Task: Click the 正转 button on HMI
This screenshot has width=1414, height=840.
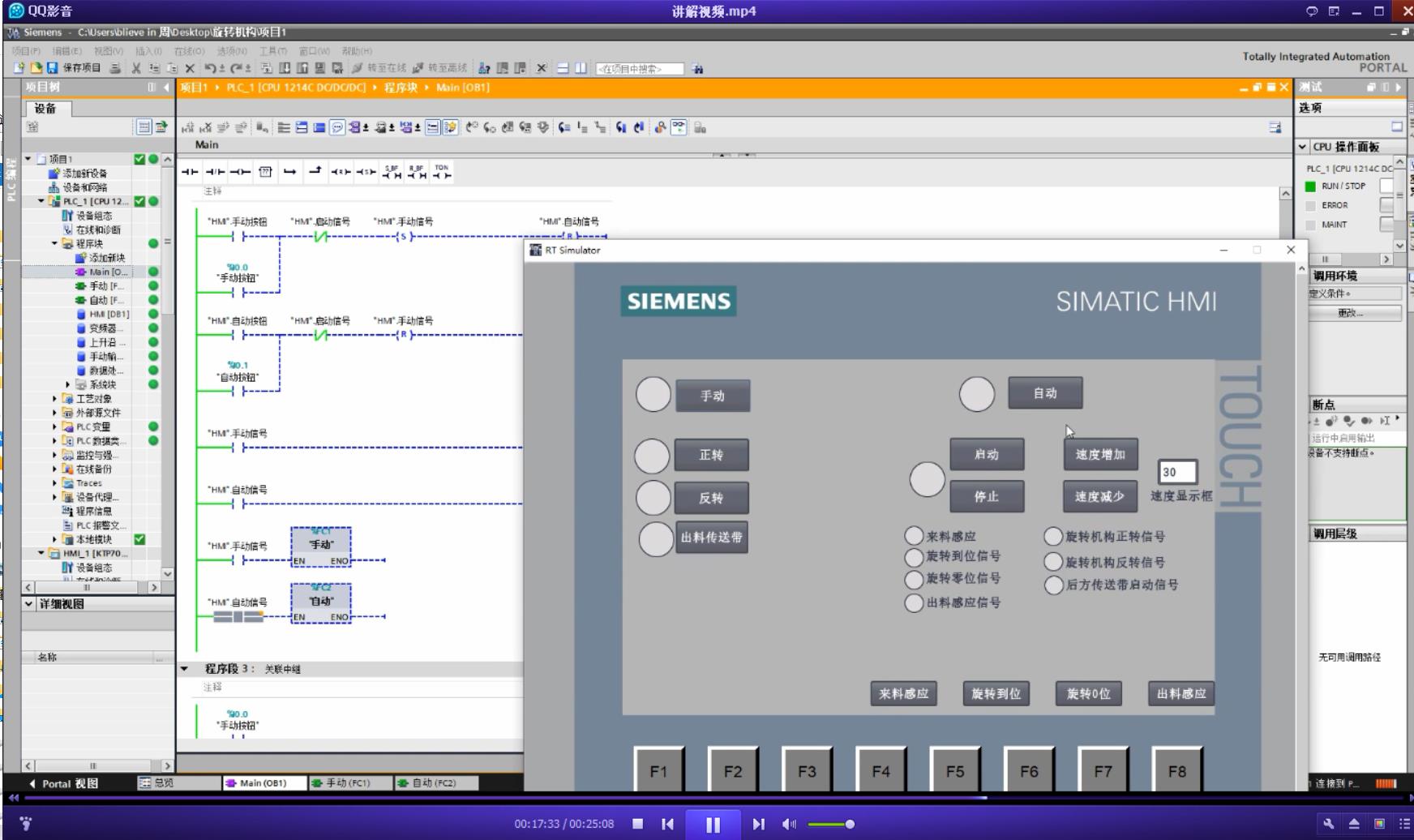Action: [x=711, y=456]
